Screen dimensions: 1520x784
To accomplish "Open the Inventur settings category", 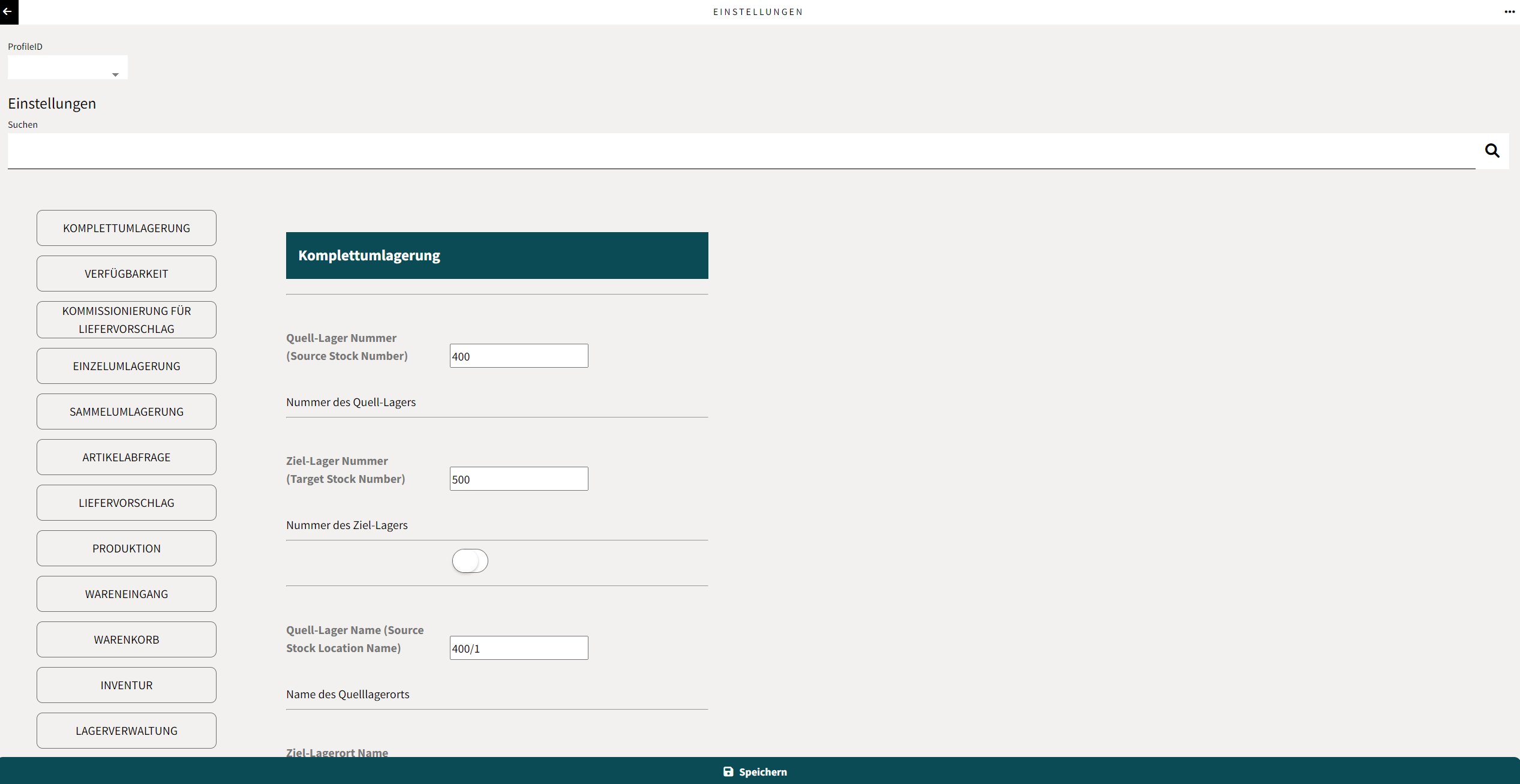I will click(127, 685).
